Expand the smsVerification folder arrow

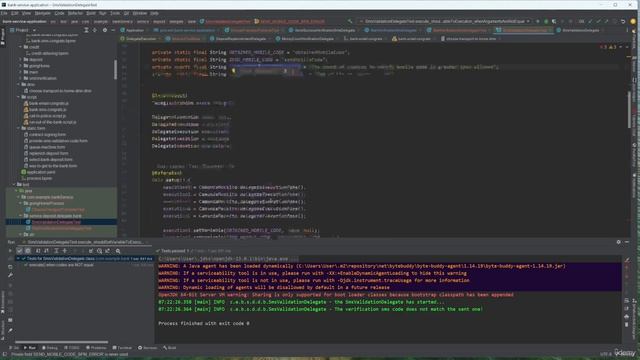(20, 78)
